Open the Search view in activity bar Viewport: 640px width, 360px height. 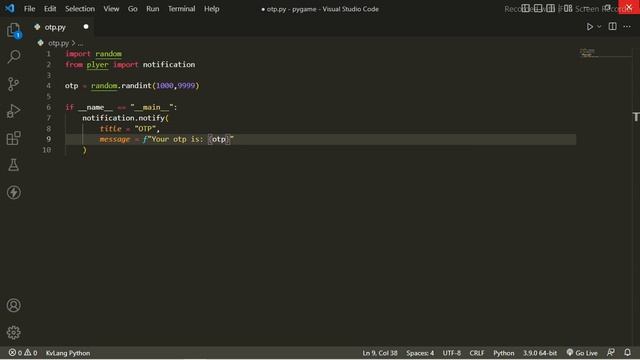(13, 57)
